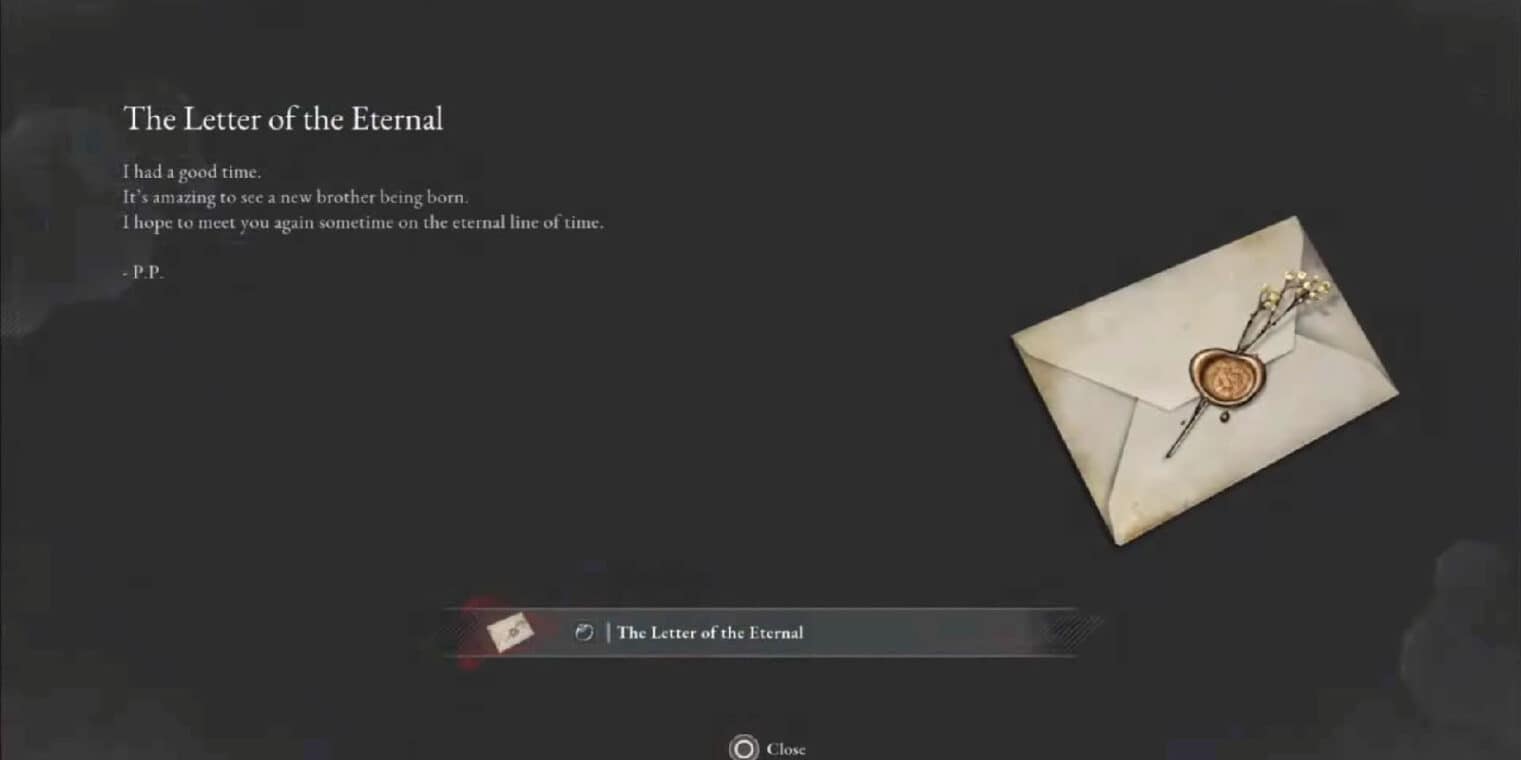1521x760 pixels.
Task: Click the small collectible-type icon before the item name
Action: (585, 632)
